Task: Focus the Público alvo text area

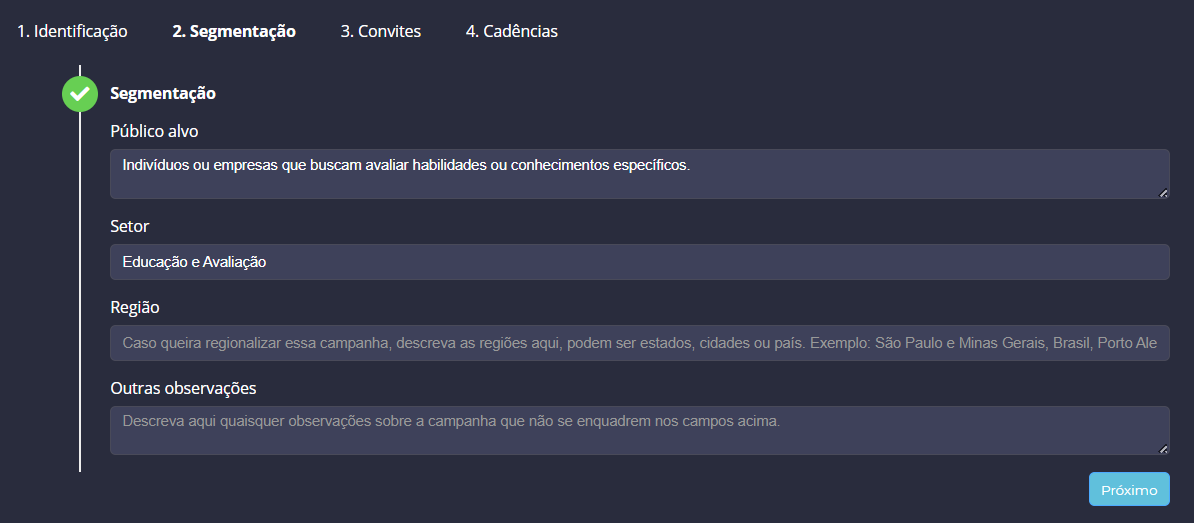Action: pos(640,174)
